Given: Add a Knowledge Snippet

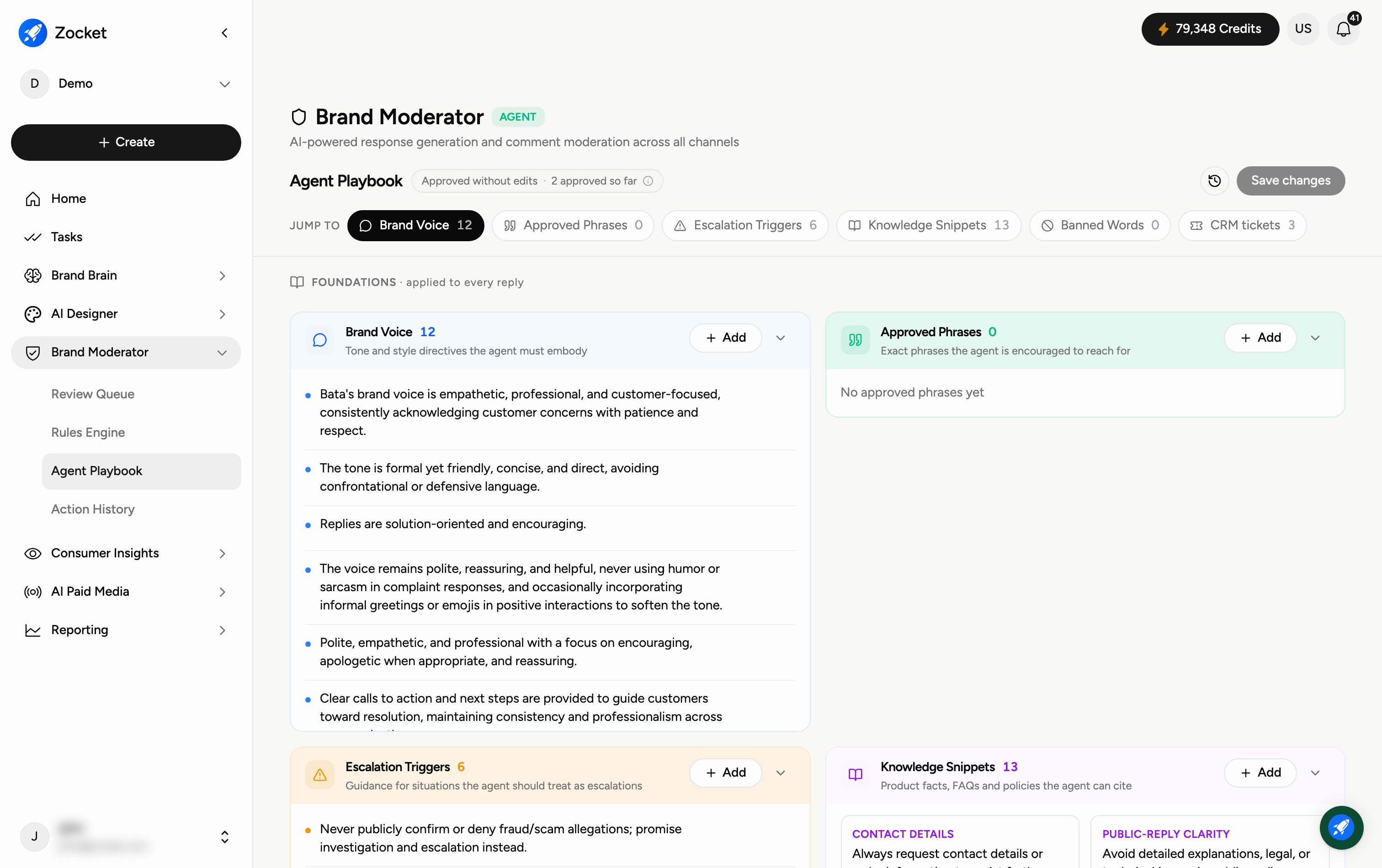Looking at the screenshot, I should [x=1260, y=773].
